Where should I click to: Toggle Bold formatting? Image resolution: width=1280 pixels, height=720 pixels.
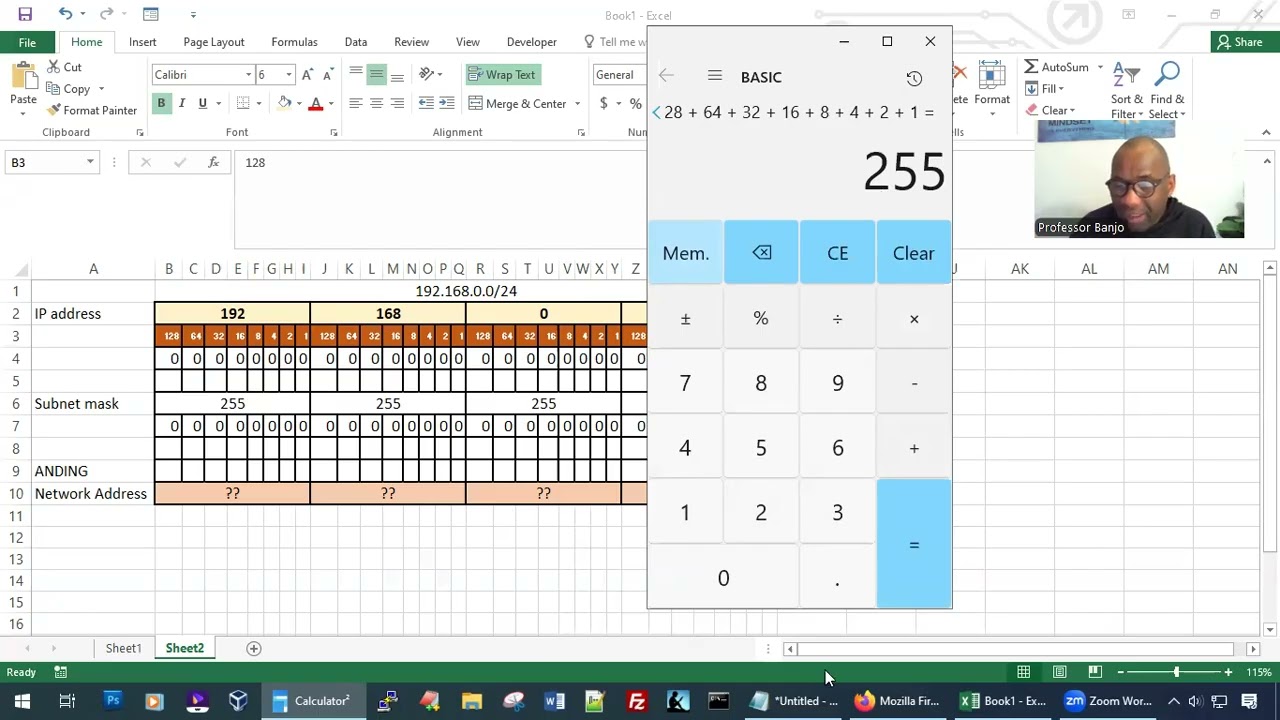[x=160, y=103]
